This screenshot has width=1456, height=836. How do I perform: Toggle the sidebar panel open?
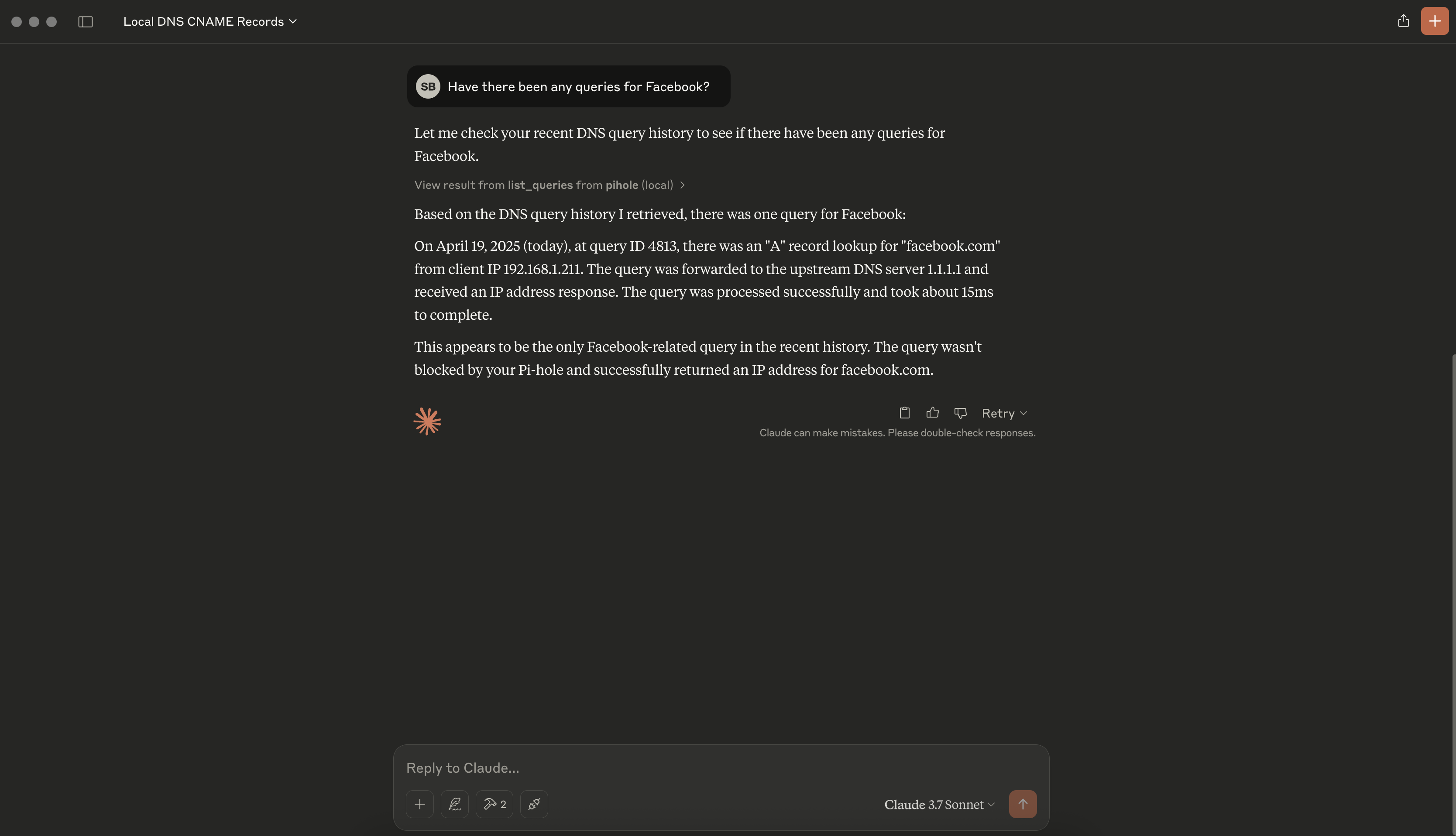tap(86, 22)
